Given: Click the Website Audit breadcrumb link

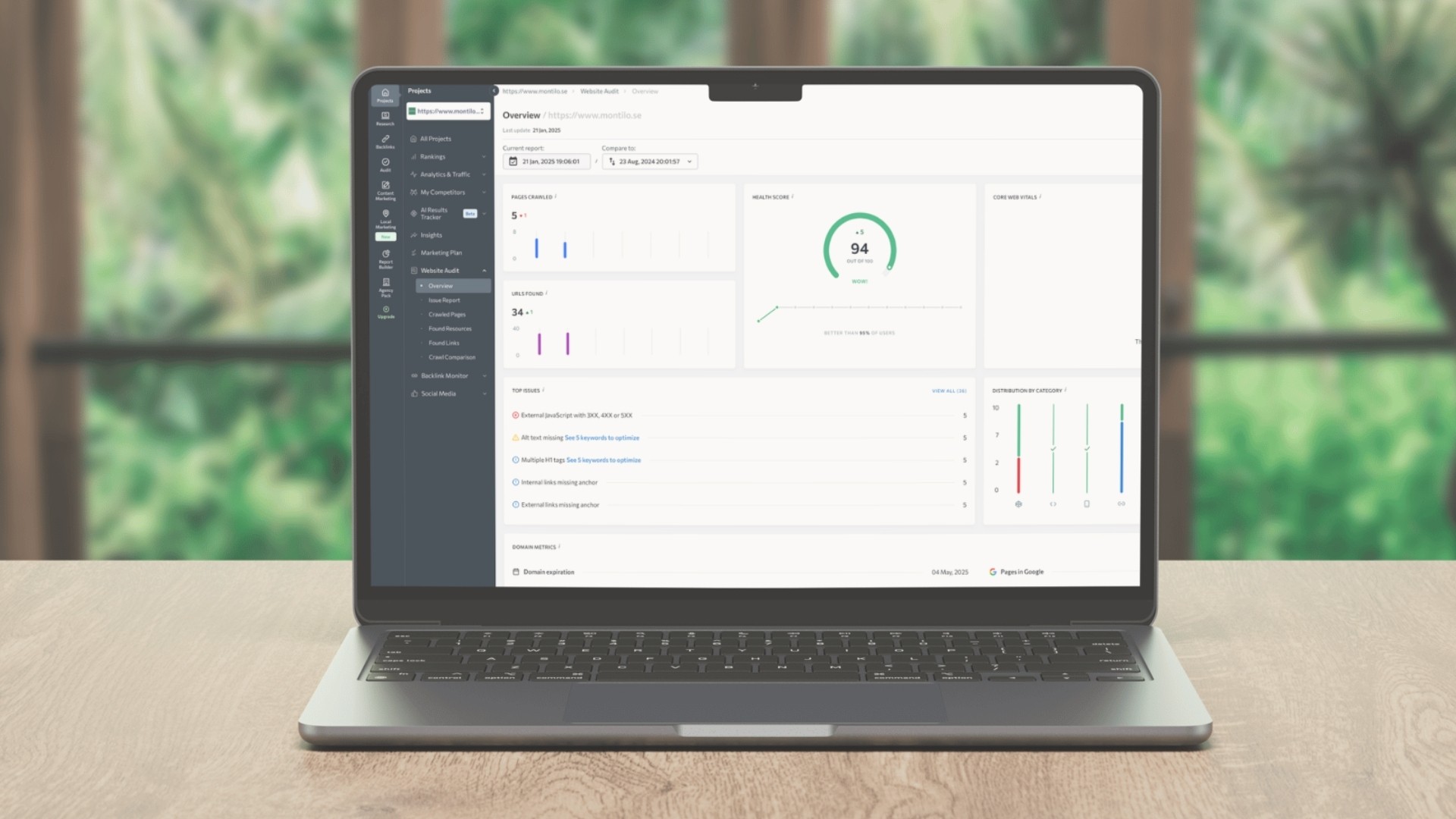Looking at the screenshot, I should [599, 91].
